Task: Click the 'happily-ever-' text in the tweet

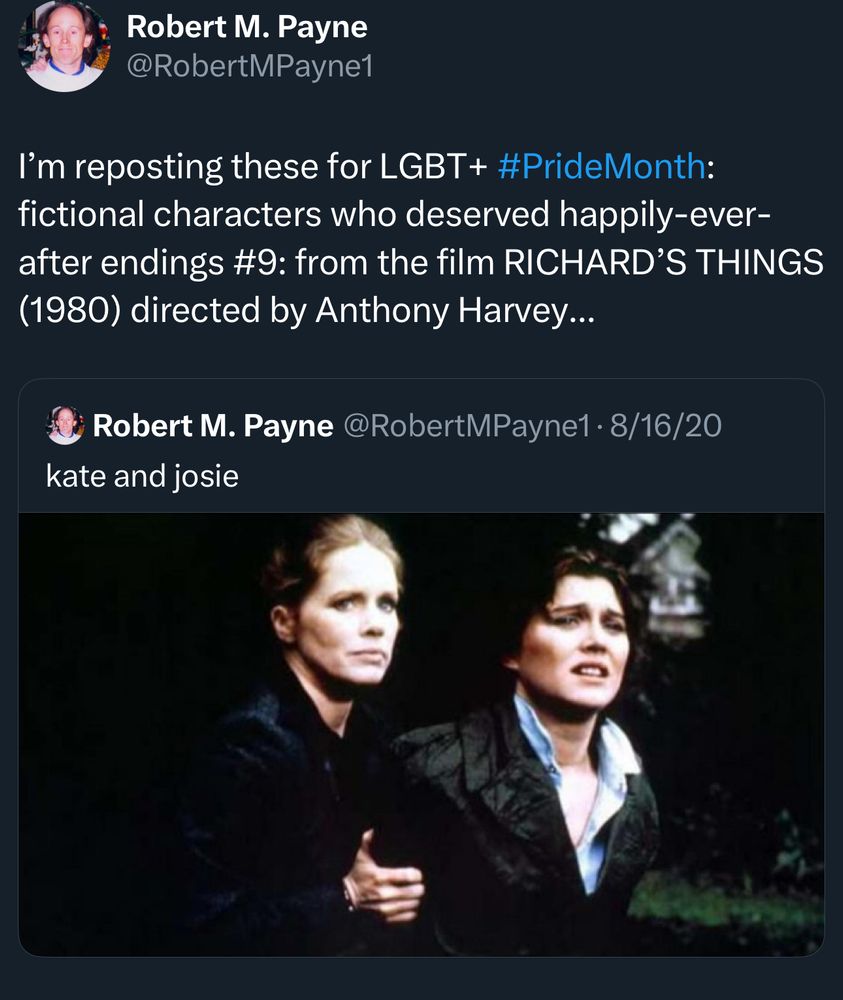Action: point(665,214)
